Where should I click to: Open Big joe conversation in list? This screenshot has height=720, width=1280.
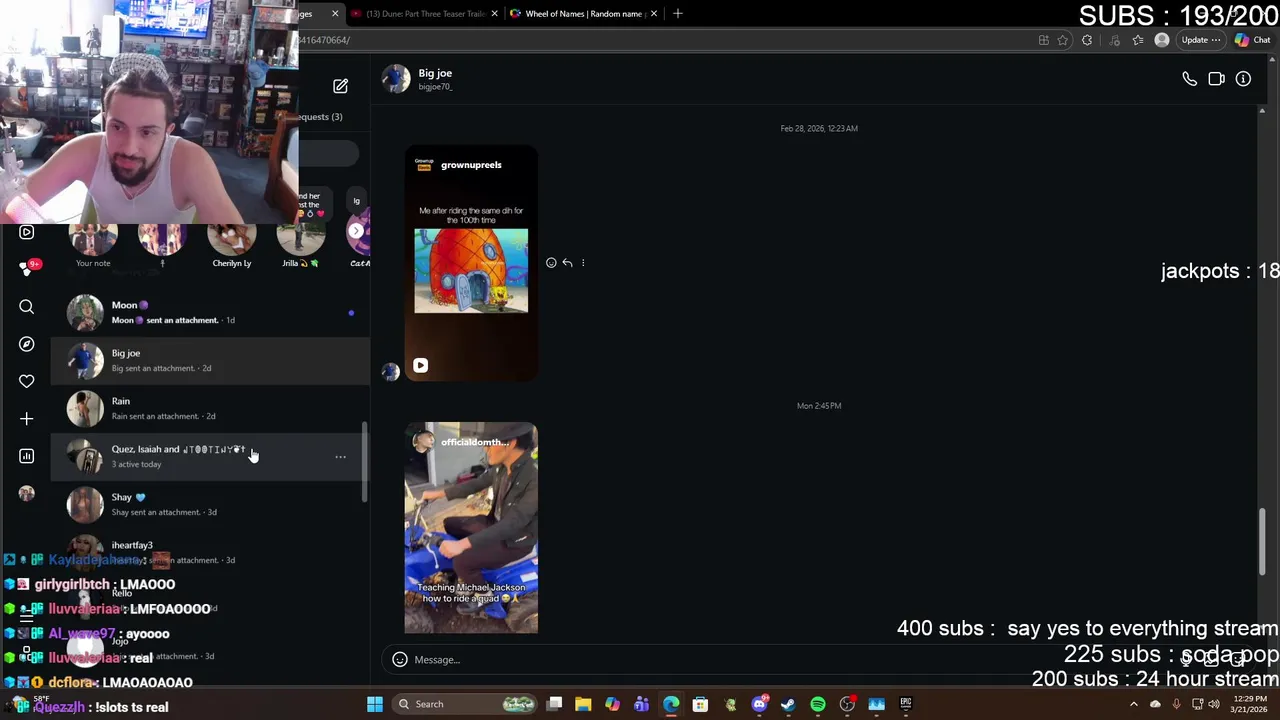pyautogui.click(x=210, y=361)
